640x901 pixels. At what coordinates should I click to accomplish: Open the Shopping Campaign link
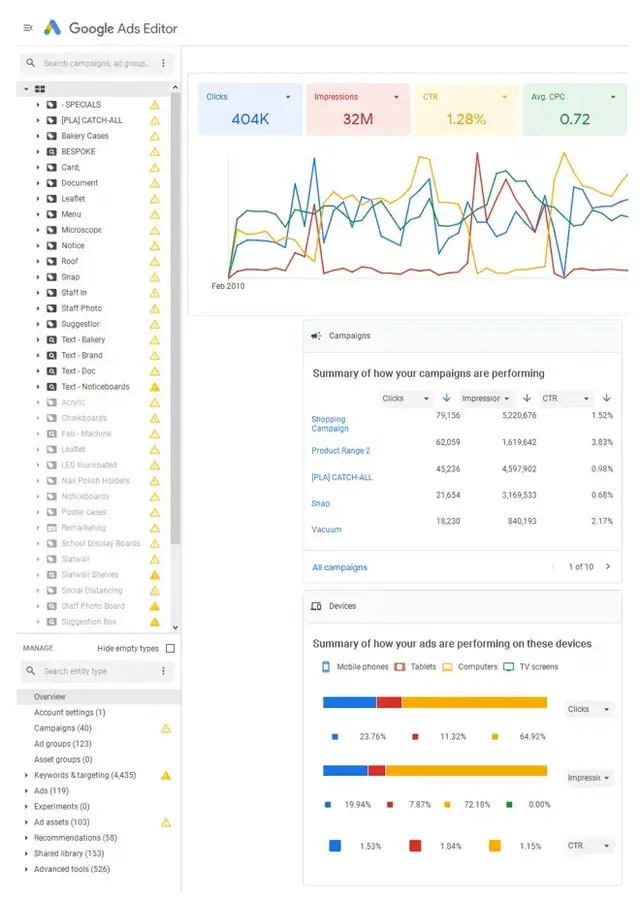[x=330, y=423]
